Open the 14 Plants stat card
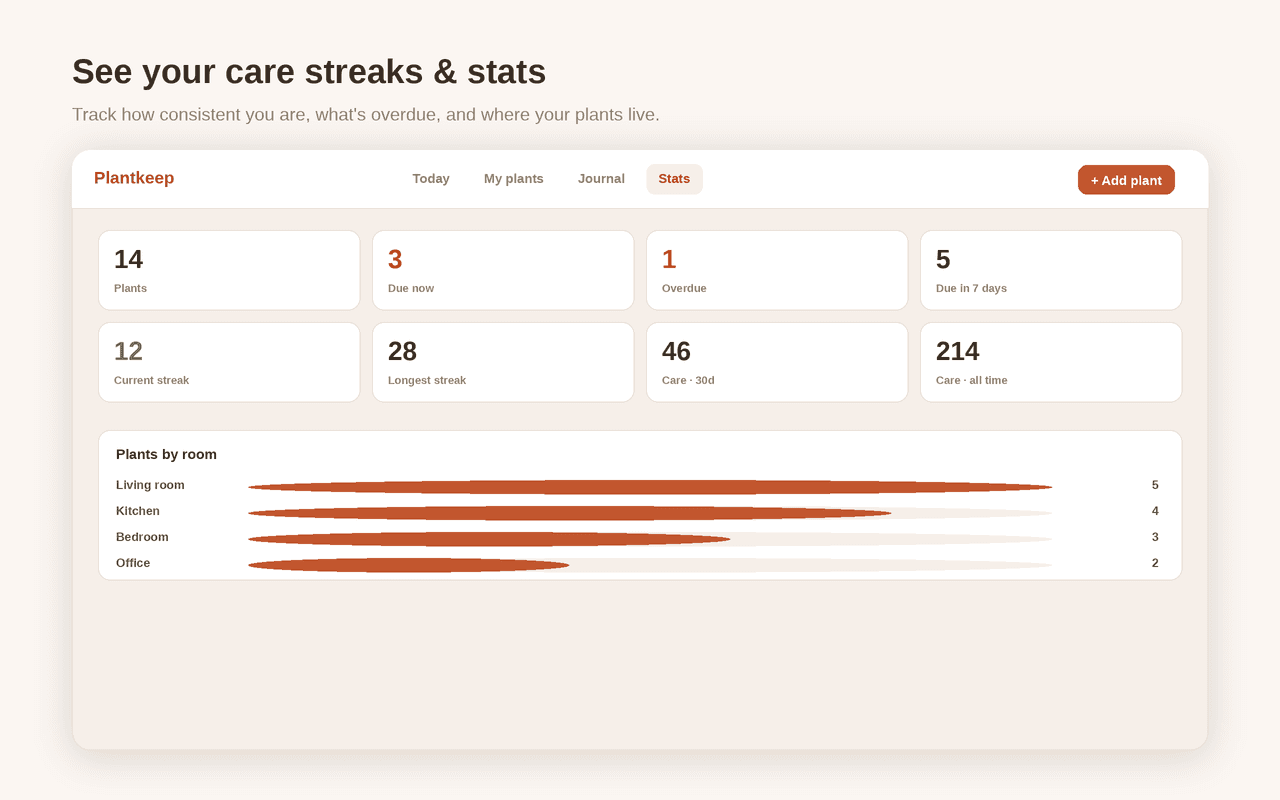 pyautogui.click(x=229, y=270)
